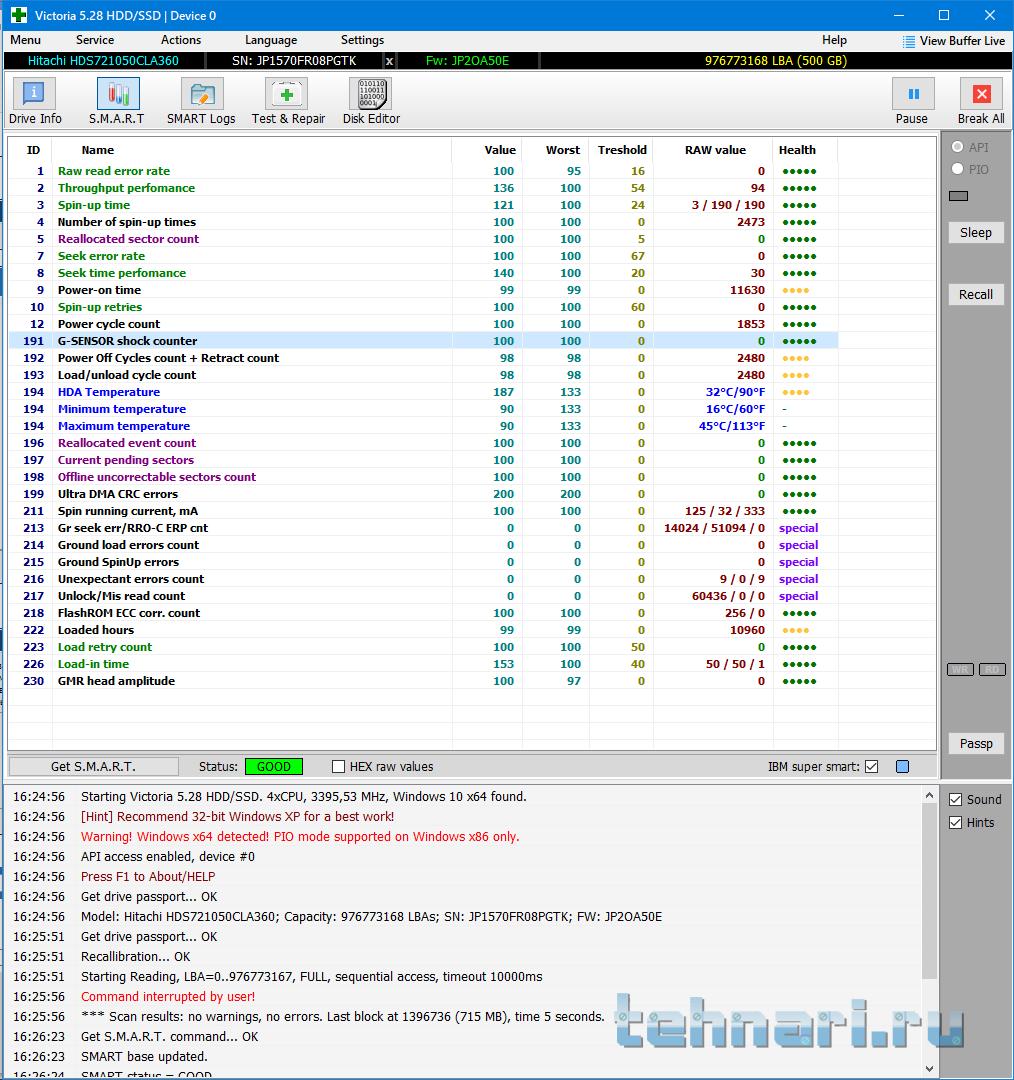
Task: Click the Sleep button
Action: (976, 233)
